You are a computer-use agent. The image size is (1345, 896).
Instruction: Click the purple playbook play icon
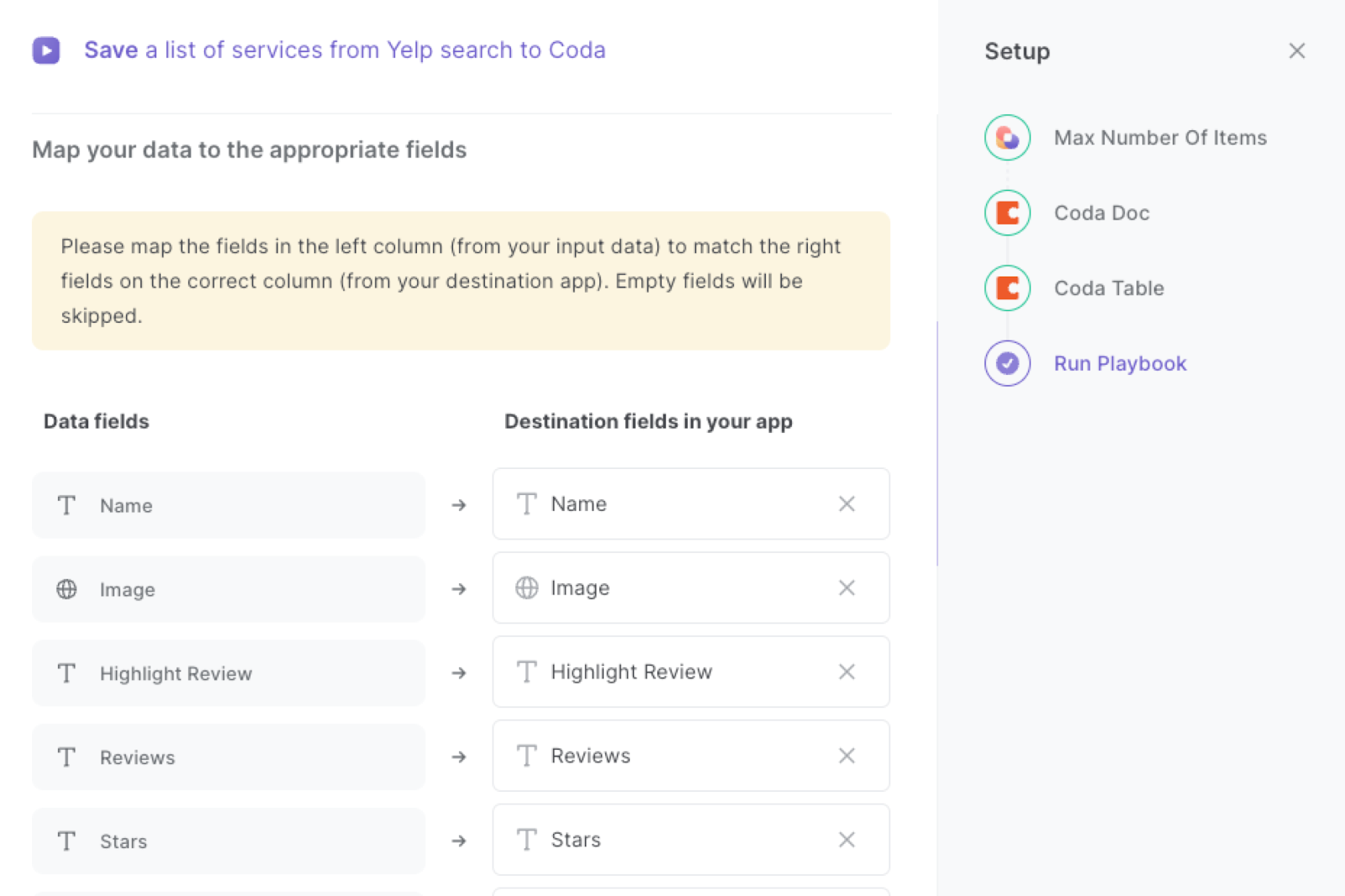46,50
